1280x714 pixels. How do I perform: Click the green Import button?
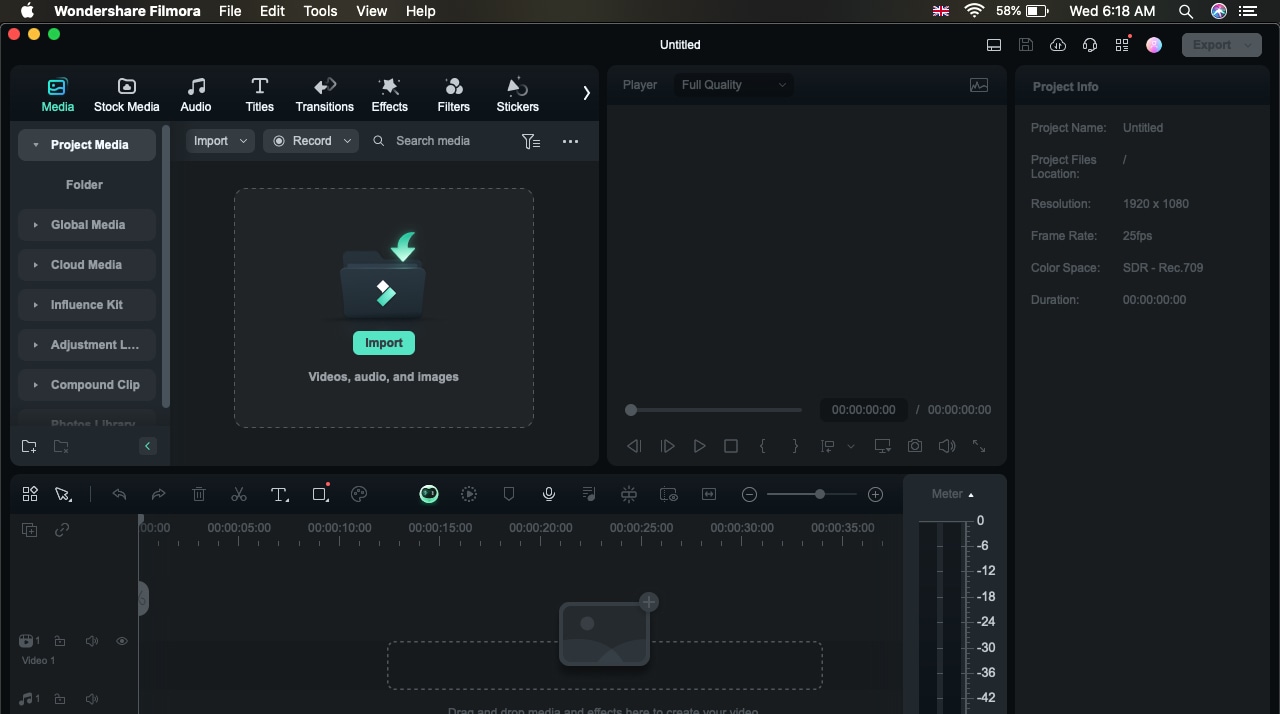pos(384,343)
